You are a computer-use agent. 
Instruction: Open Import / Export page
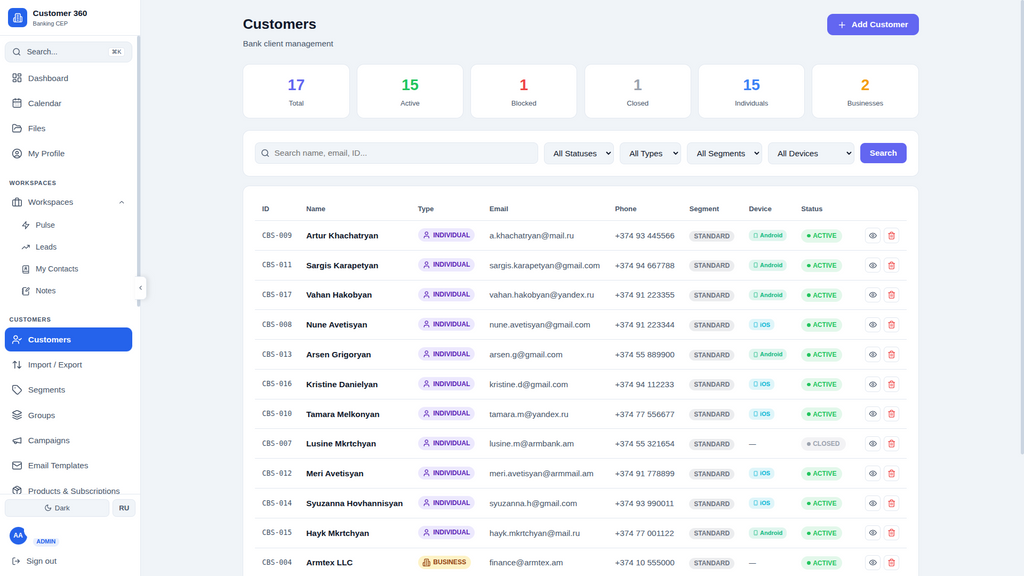(x=68, y=365)
